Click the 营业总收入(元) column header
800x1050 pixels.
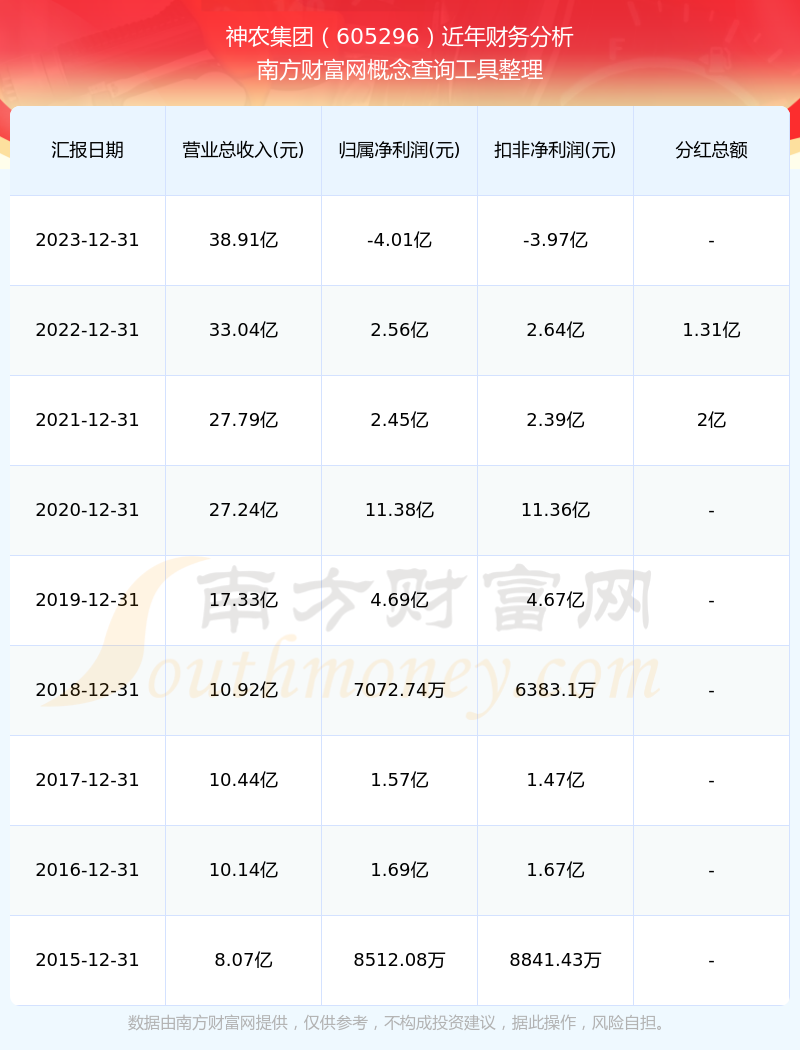coord(243,150)
